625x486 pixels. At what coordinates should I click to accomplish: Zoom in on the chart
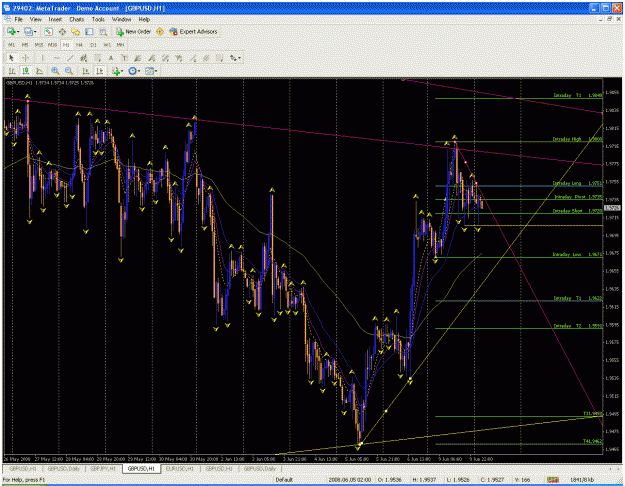[x=55, y=71]
